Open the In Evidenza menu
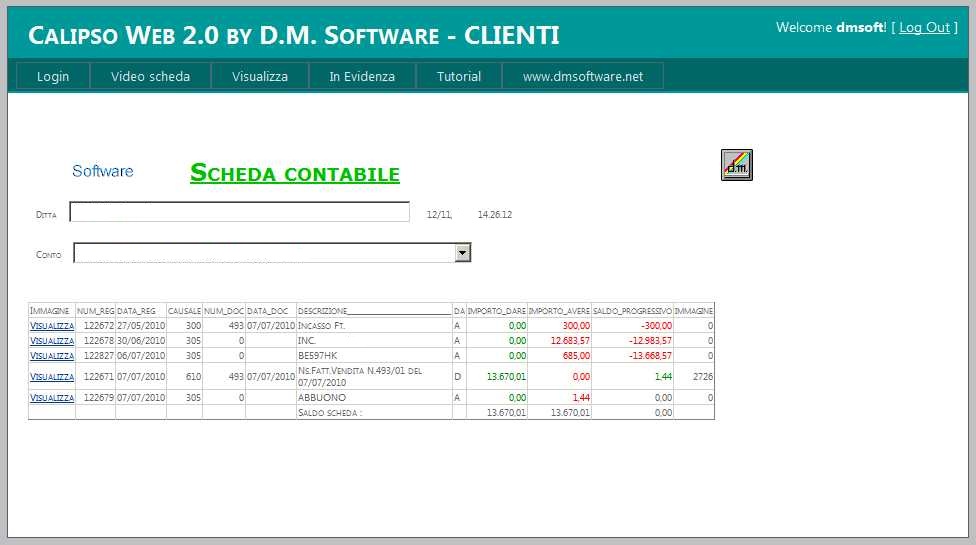Image resolution: width=976 pixels, height=545 pixels. (x=362, y=77)
